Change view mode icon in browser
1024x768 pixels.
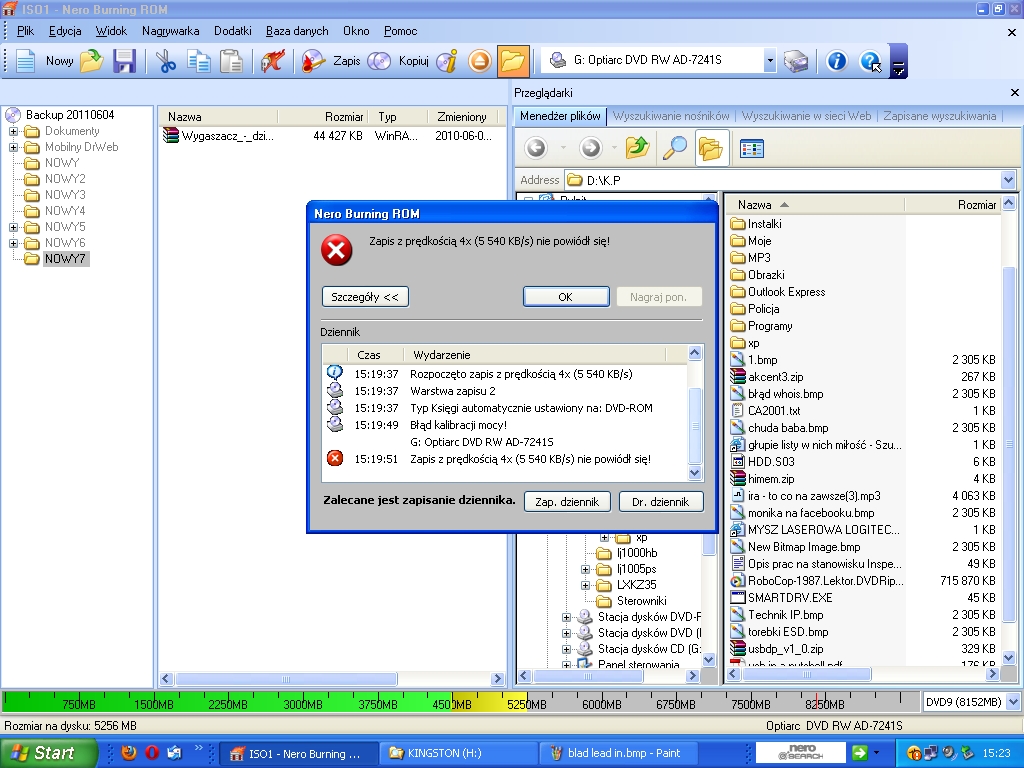752,148
